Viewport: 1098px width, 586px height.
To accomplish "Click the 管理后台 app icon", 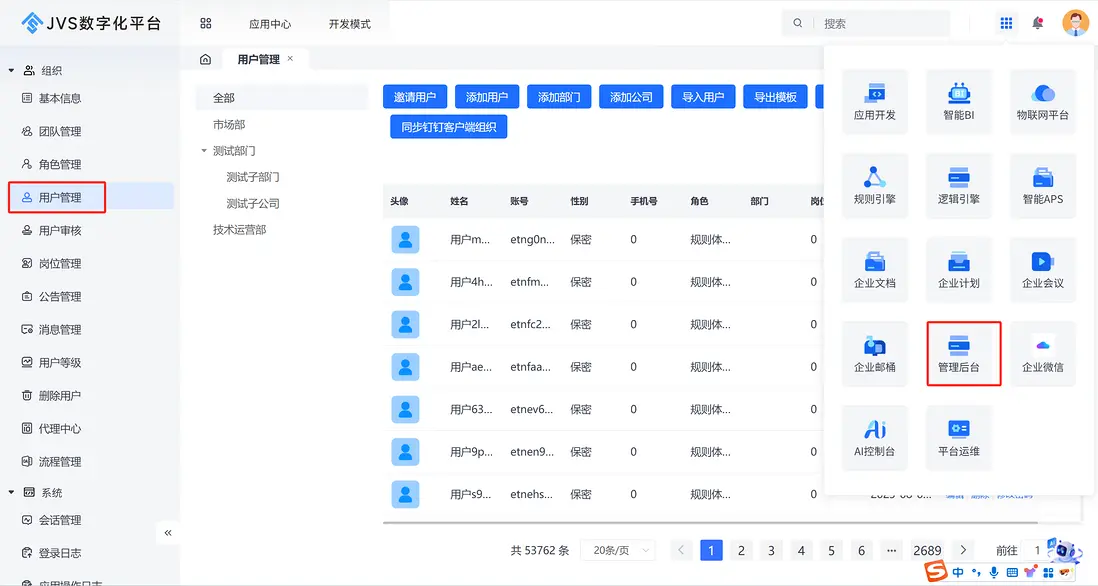I will click(x=959, y=354).
